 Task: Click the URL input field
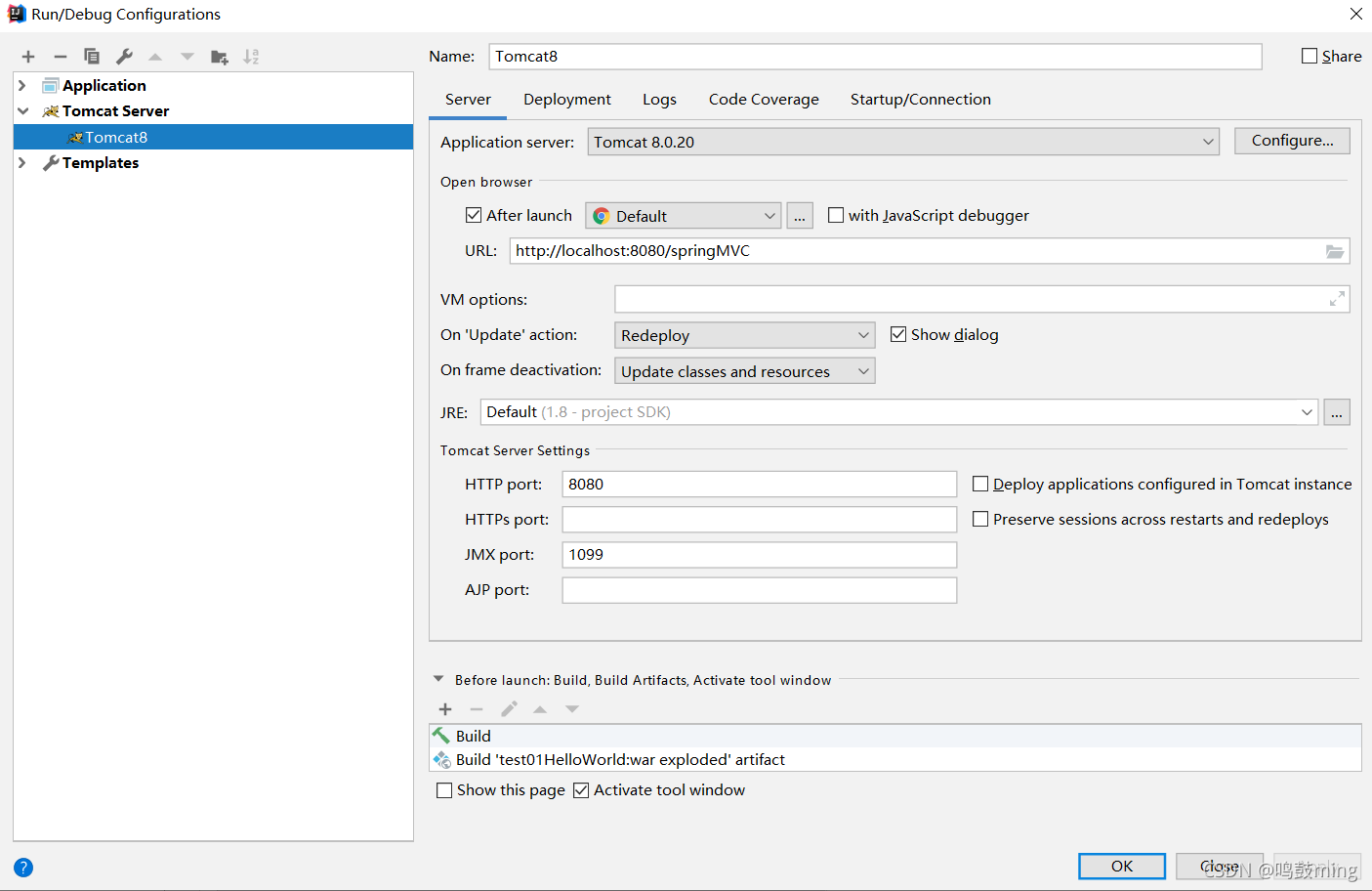point(930,251)
